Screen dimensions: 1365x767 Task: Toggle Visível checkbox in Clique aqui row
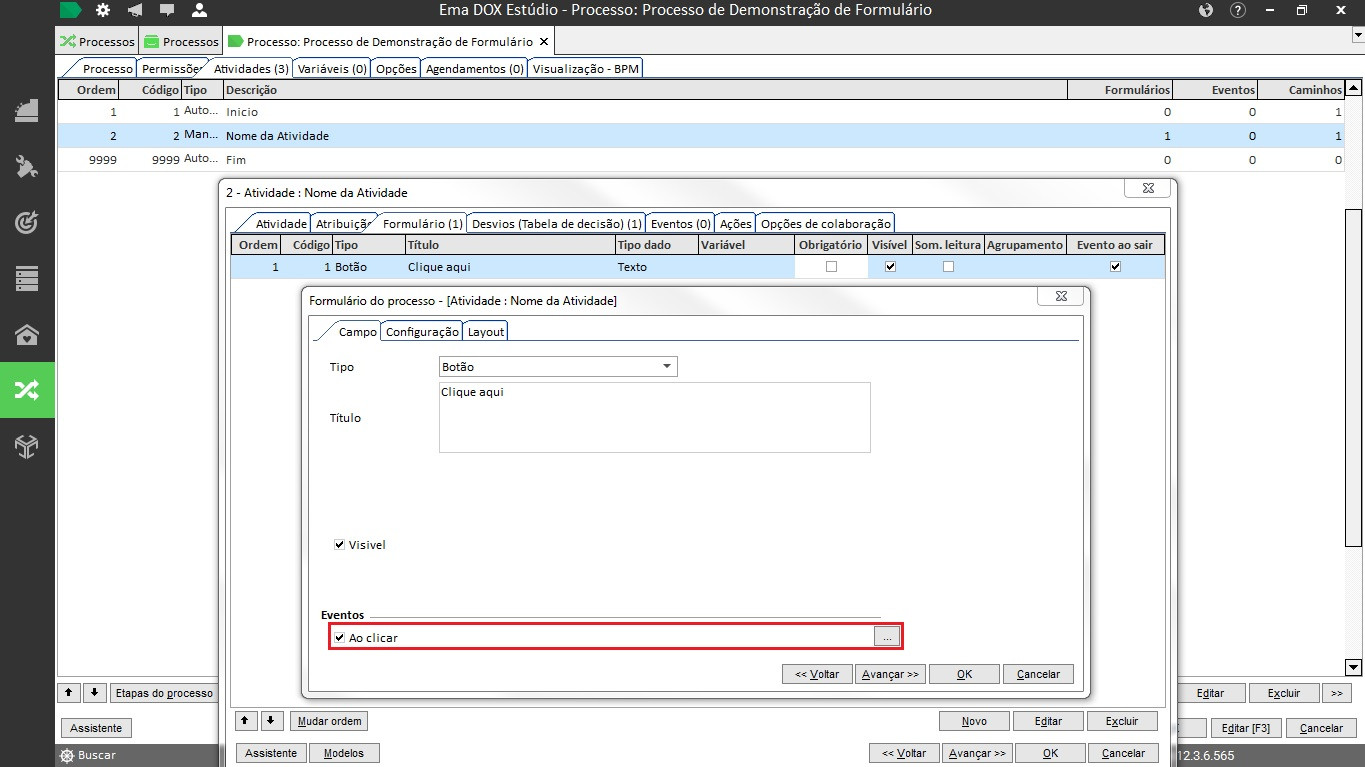[x=891, y=267]
